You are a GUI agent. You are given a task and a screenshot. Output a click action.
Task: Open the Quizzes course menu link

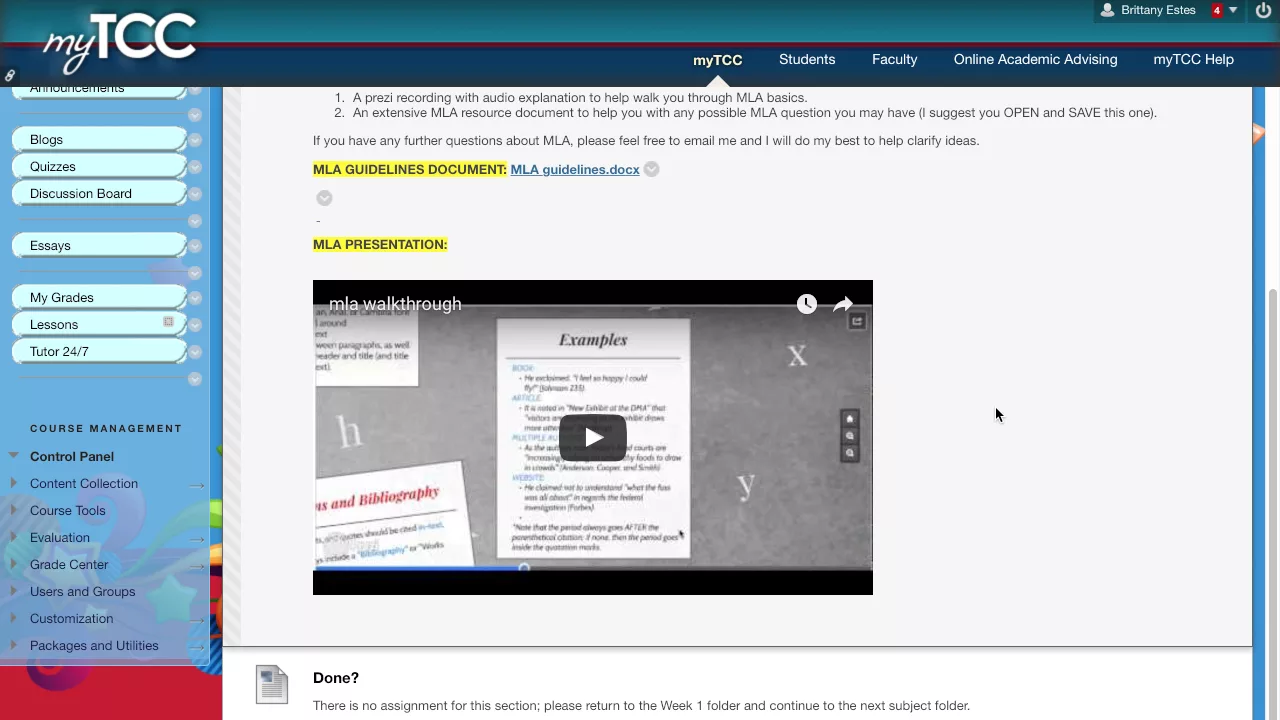[52, 166]
